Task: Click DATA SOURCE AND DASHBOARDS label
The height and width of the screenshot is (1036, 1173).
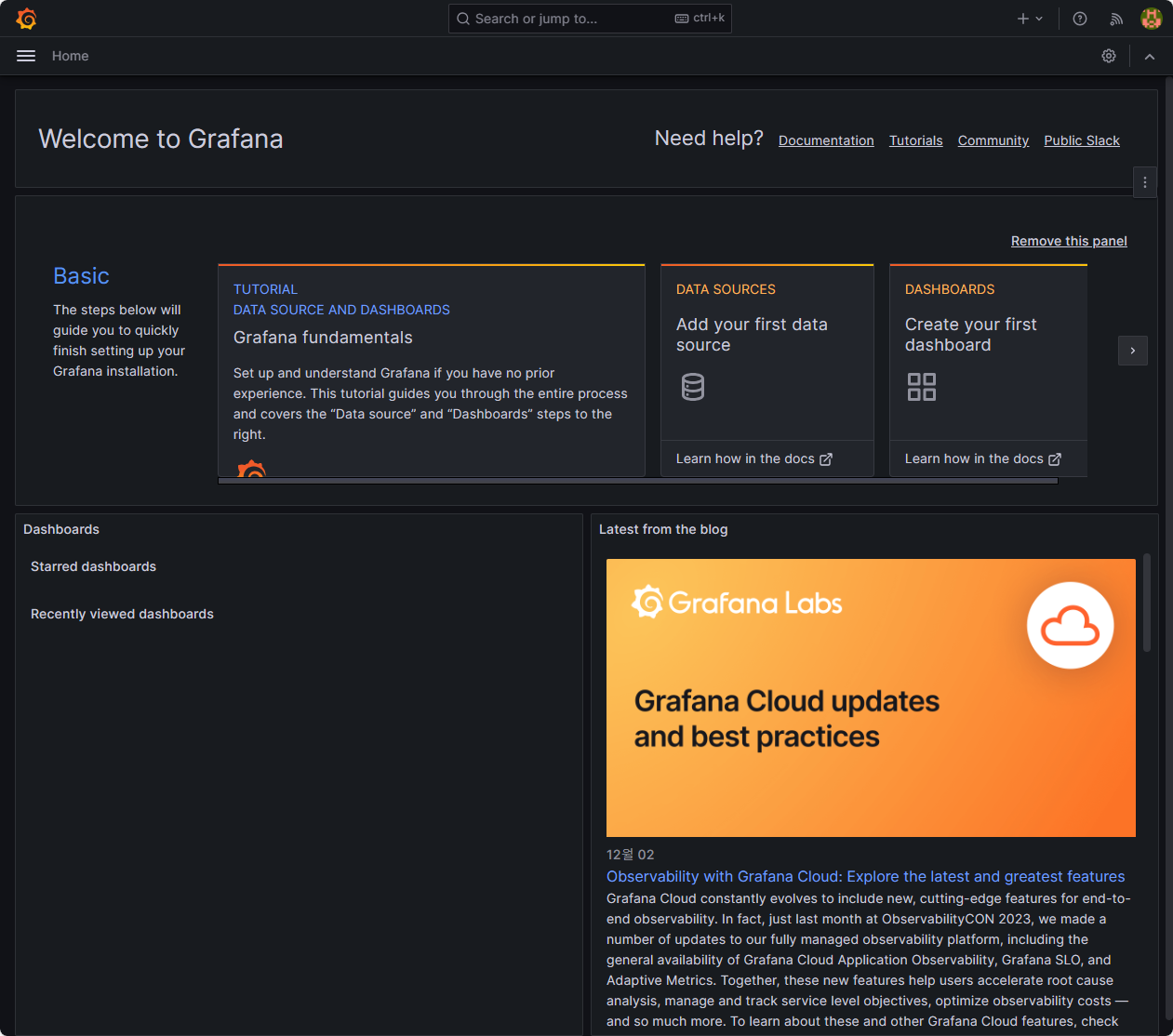Action: (x=341, y=310)
